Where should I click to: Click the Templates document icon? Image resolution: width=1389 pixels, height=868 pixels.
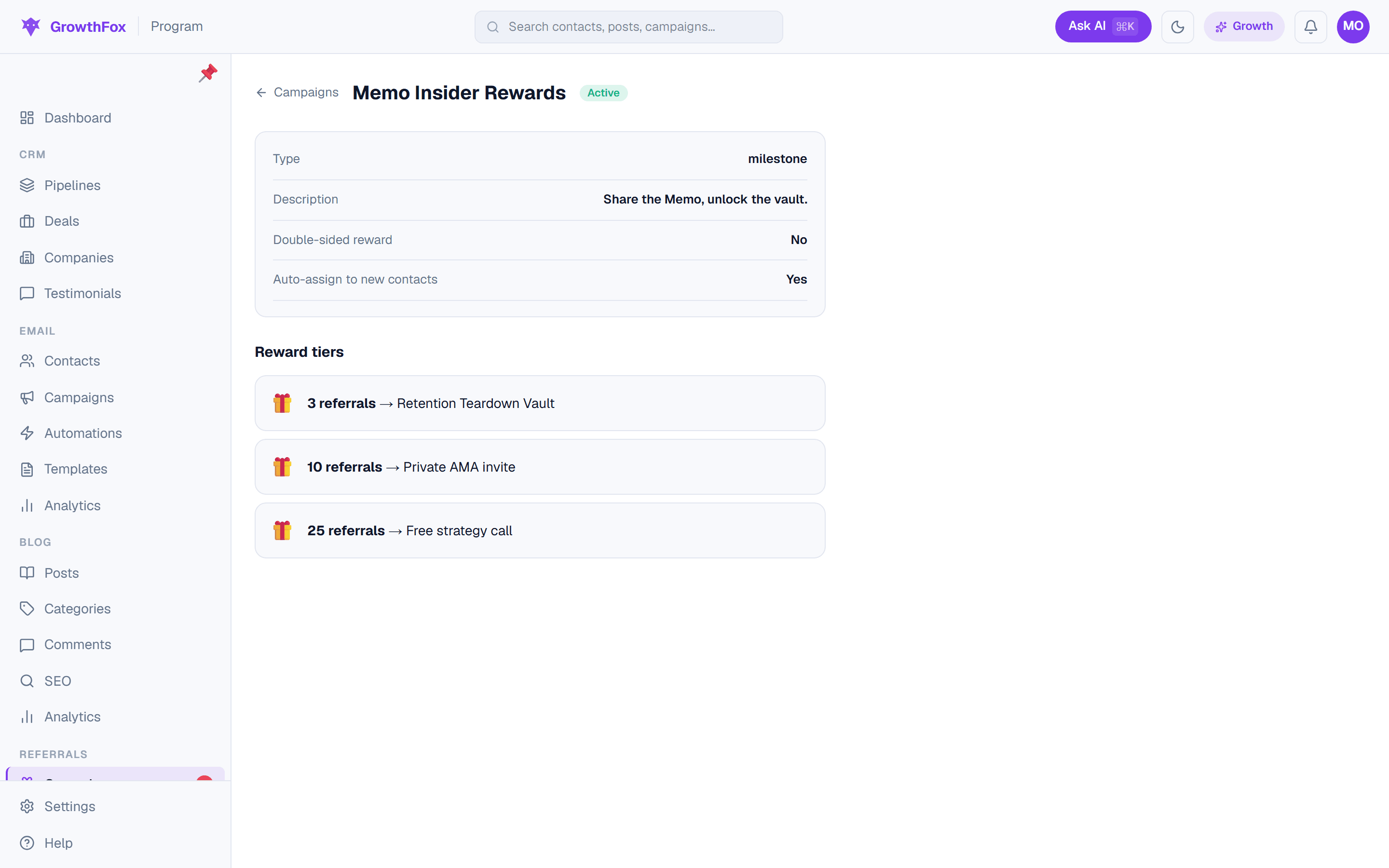[x=27, y=469]
